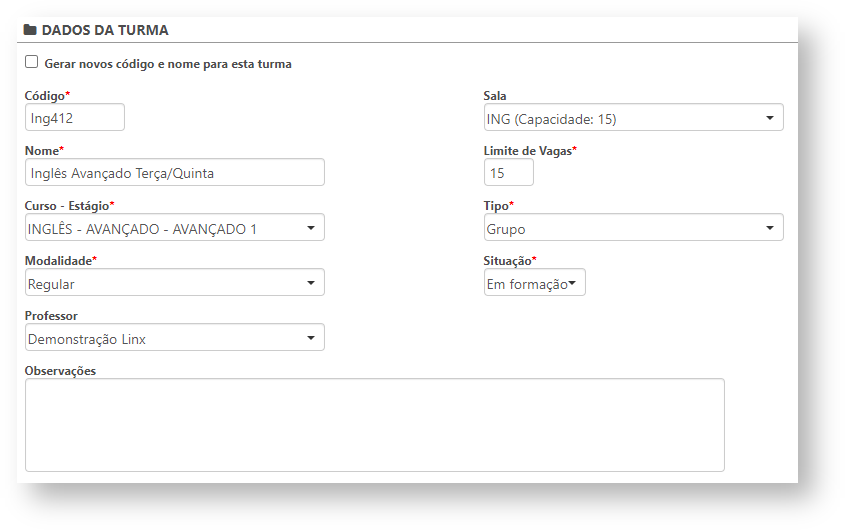Enable the generate new code and name checkbox
The width and height of the screenshot is (846, 531).
(x=32, y=62)
